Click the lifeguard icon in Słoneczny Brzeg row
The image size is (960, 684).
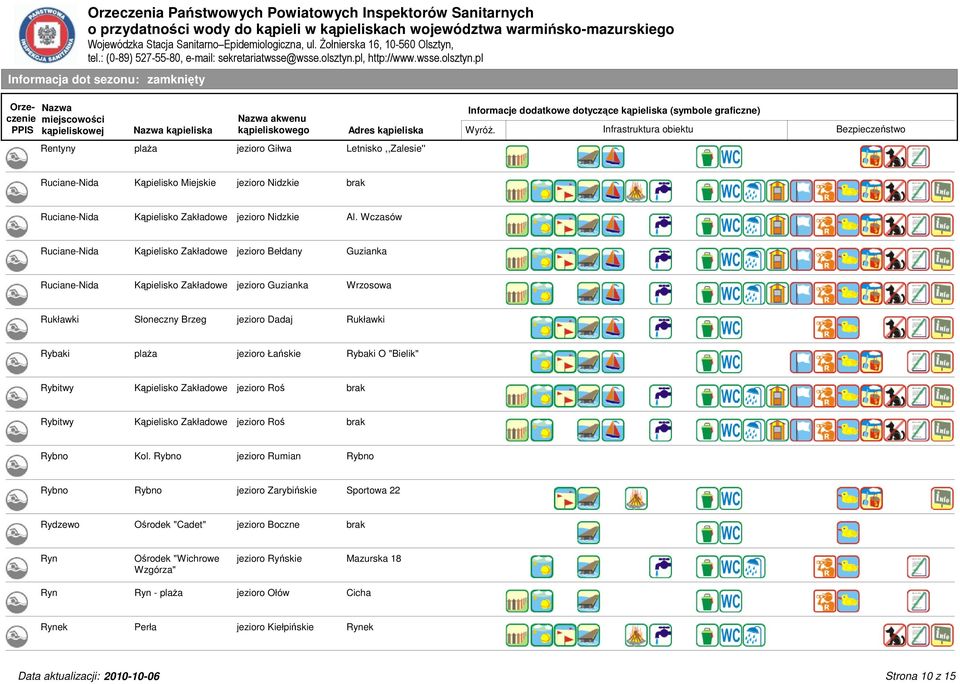pyautogui.click(x=825, y=328)
